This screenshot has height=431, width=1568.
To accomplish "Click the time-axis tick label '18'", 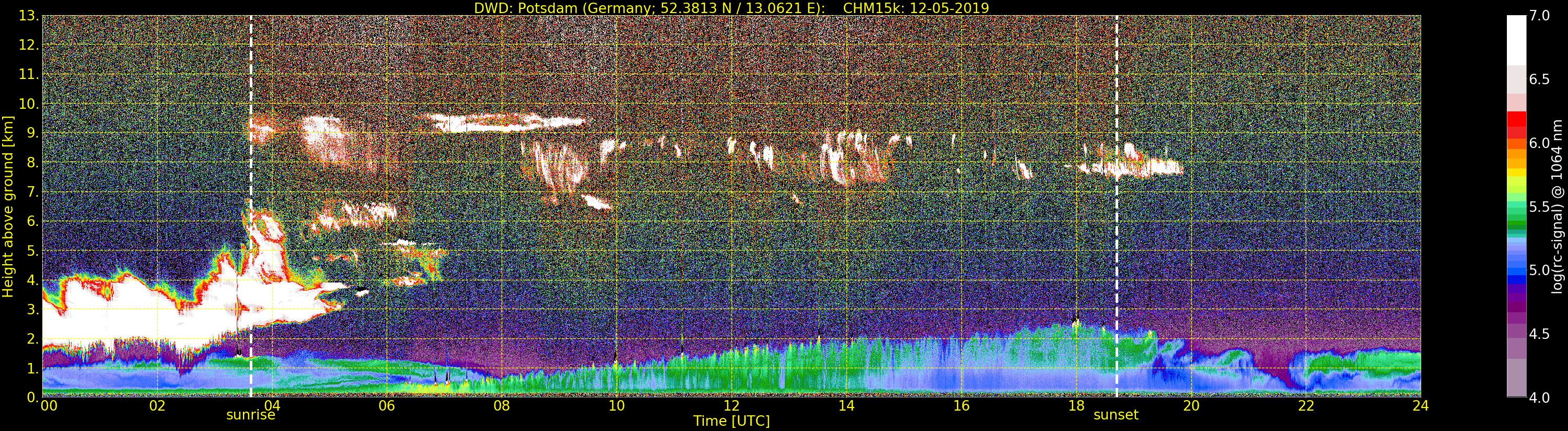I will [x=1076, y=405].
